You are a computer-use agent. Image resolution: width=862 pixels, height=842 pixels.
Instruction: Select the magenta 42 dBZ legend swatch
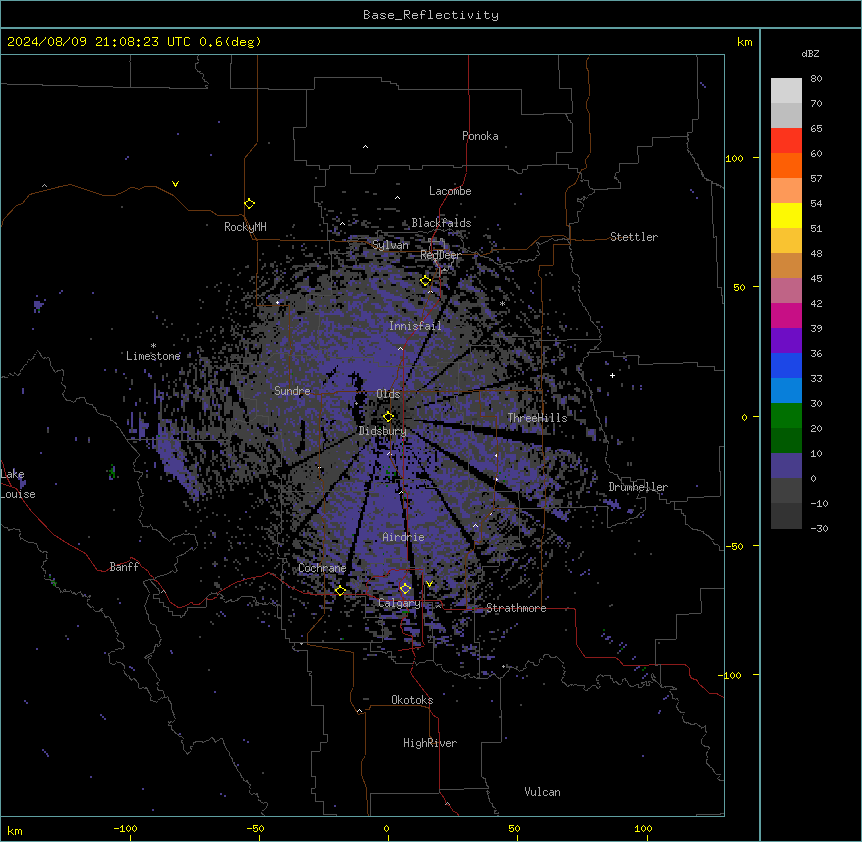pos(786,315)
